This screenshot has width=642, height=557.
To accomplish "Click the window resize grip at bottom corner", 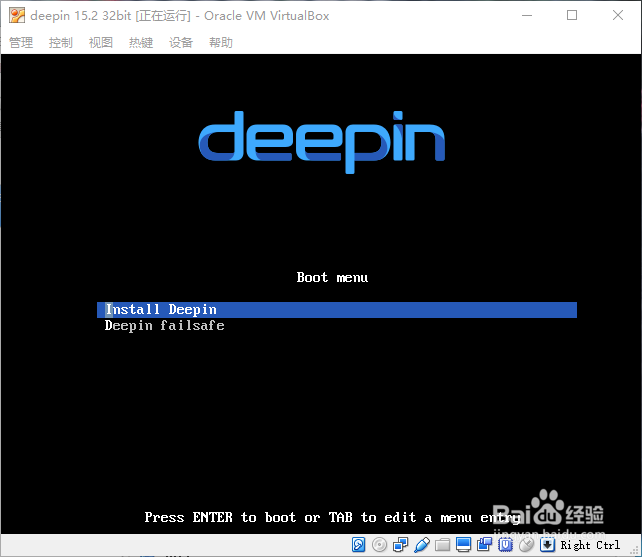I will [x=635, y=550].
